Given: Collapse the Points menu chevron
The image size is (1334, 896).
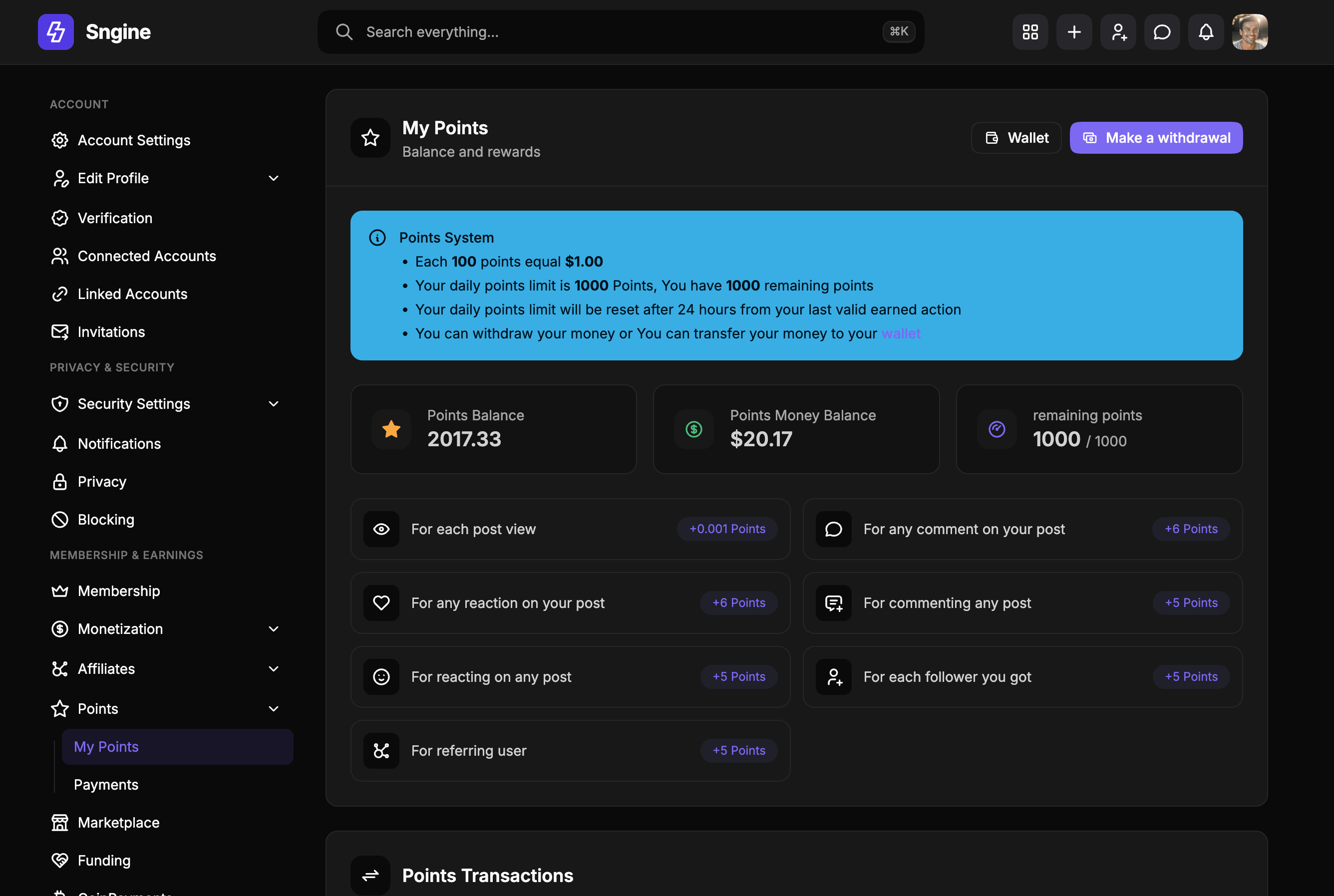Looking at the screenshot, I should click(x=274, y=709).
